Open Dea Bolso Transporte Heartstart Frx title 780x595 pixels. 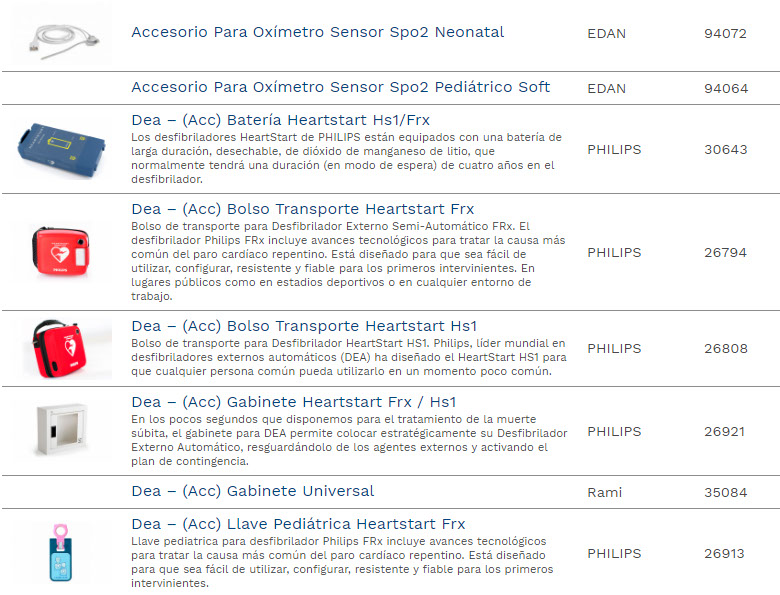(302, 209)
